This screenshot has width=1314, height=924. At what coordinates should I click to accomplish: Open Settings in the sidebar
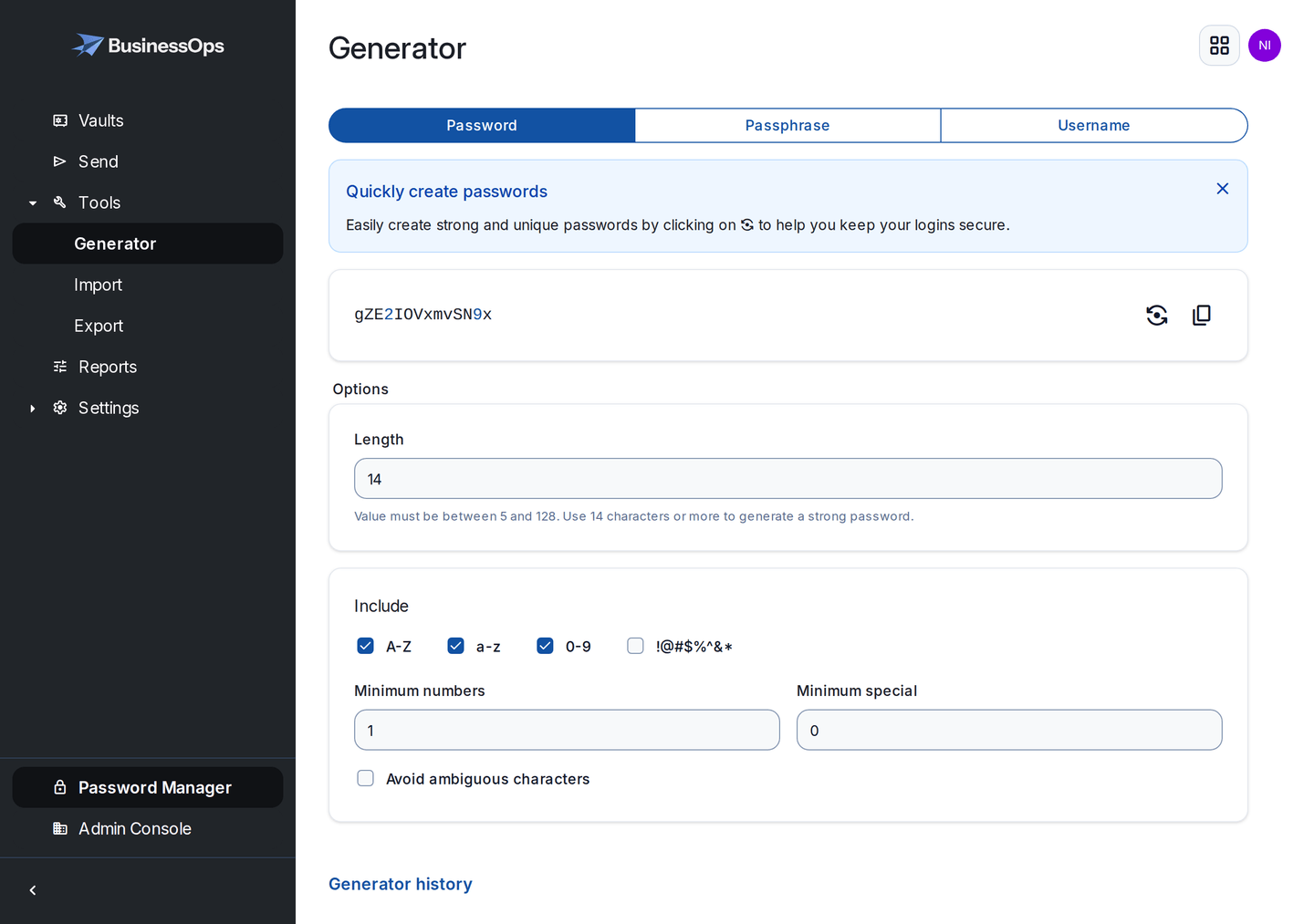[x=108, y=408]
